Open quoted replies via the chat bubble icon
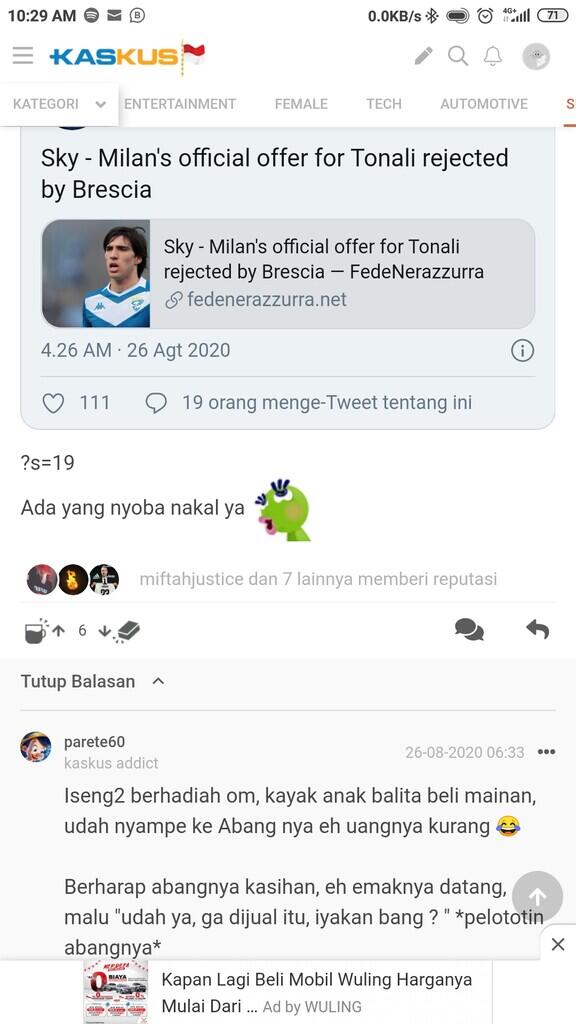 [468, 630]
